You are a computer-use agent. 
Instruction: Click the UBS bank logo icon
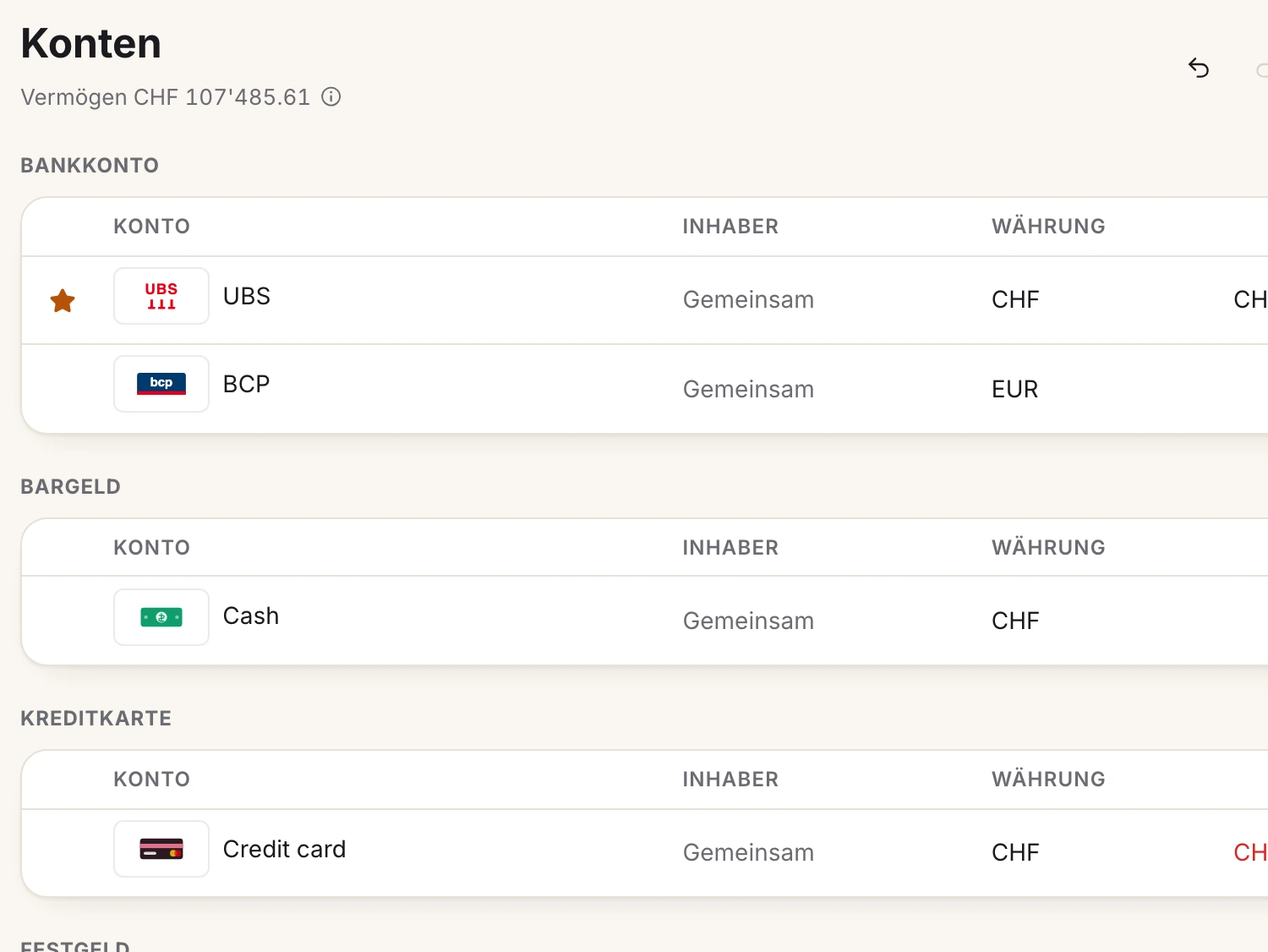click(x=161, y=296)
